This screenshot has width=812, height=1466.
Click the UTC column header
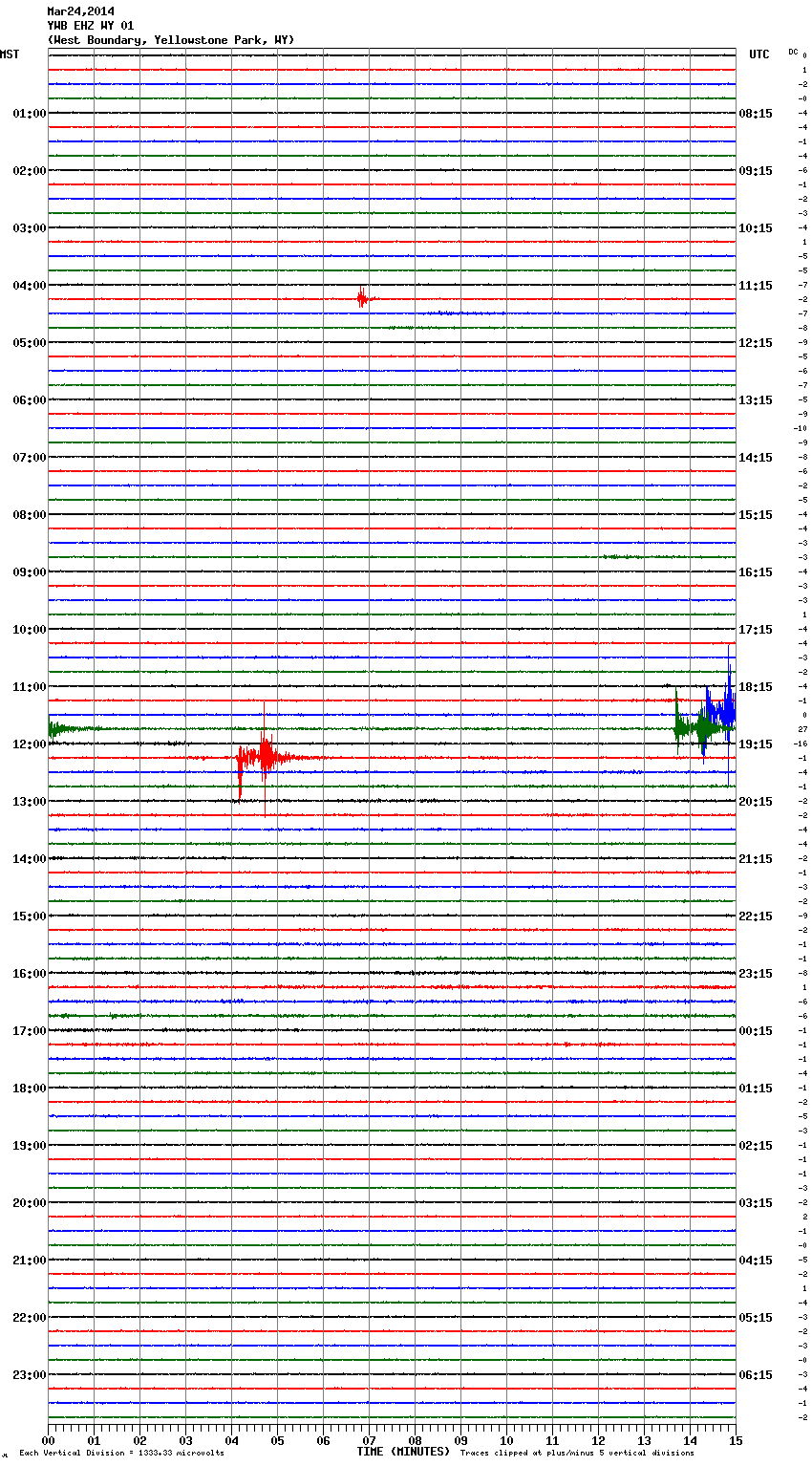759,54
